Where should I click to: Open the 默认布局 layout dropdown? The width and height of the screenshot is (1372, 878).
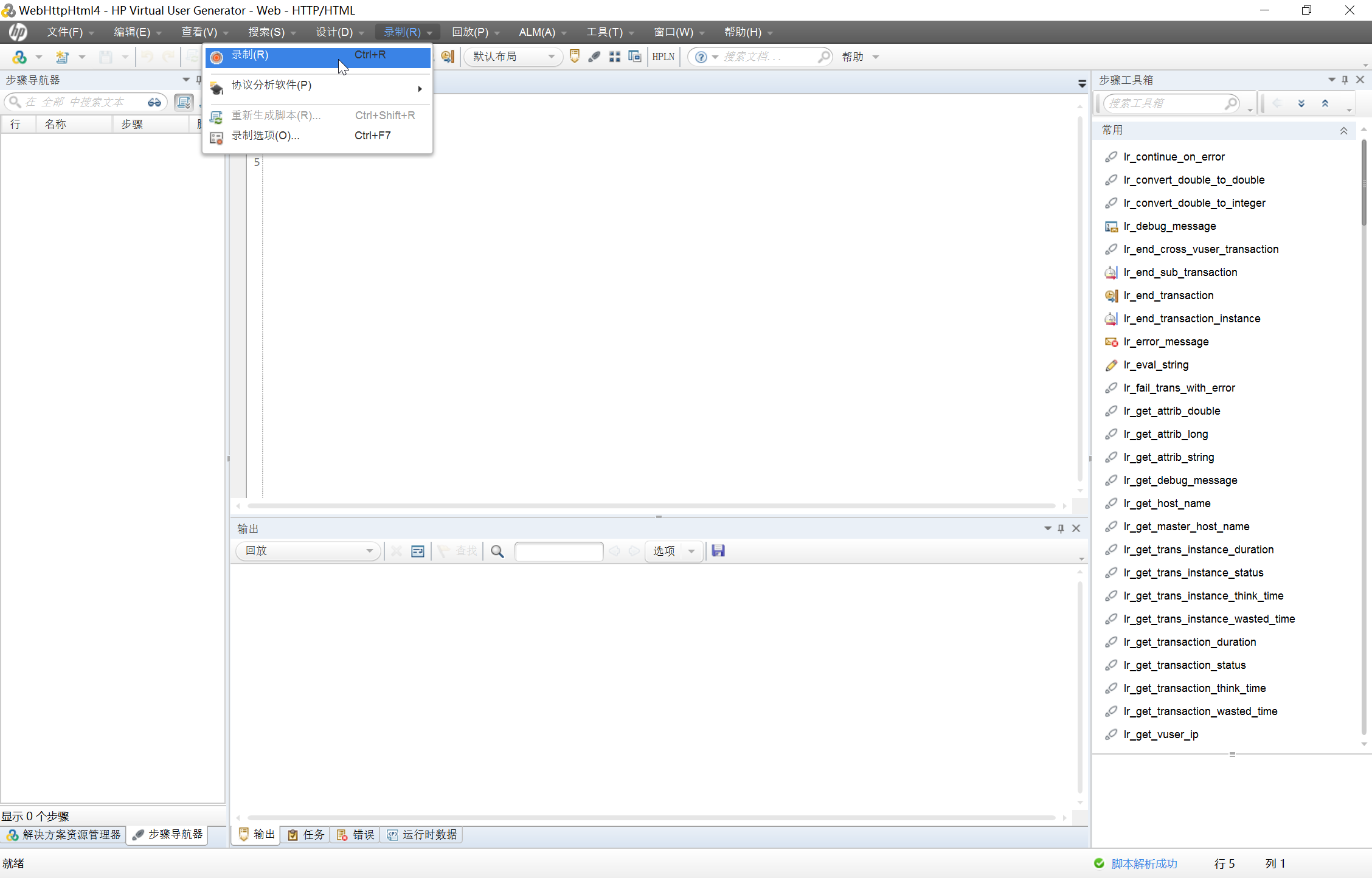513,56
